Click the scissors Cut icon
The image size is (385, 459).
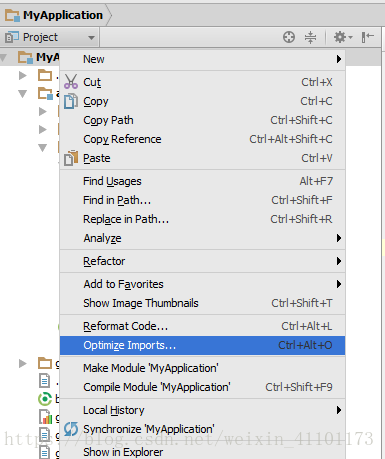point(71,82)
